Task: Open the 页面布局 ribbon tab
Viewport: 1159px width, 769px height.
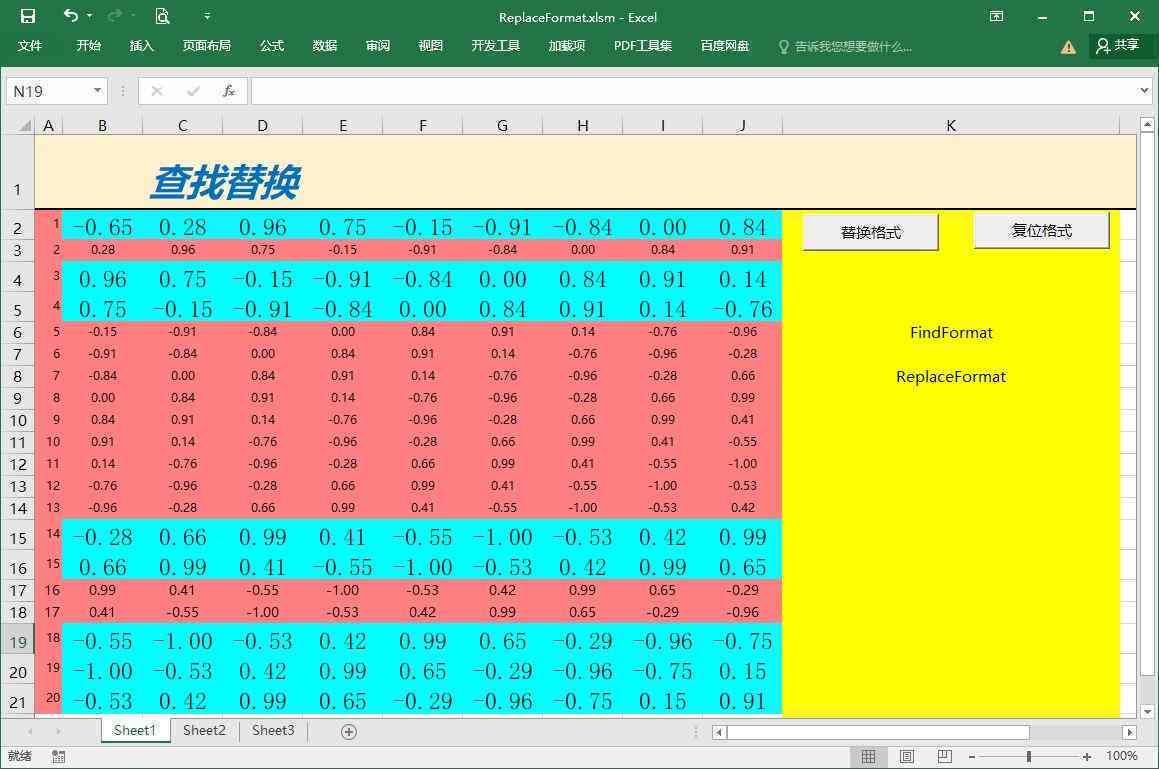Action: 207,46
